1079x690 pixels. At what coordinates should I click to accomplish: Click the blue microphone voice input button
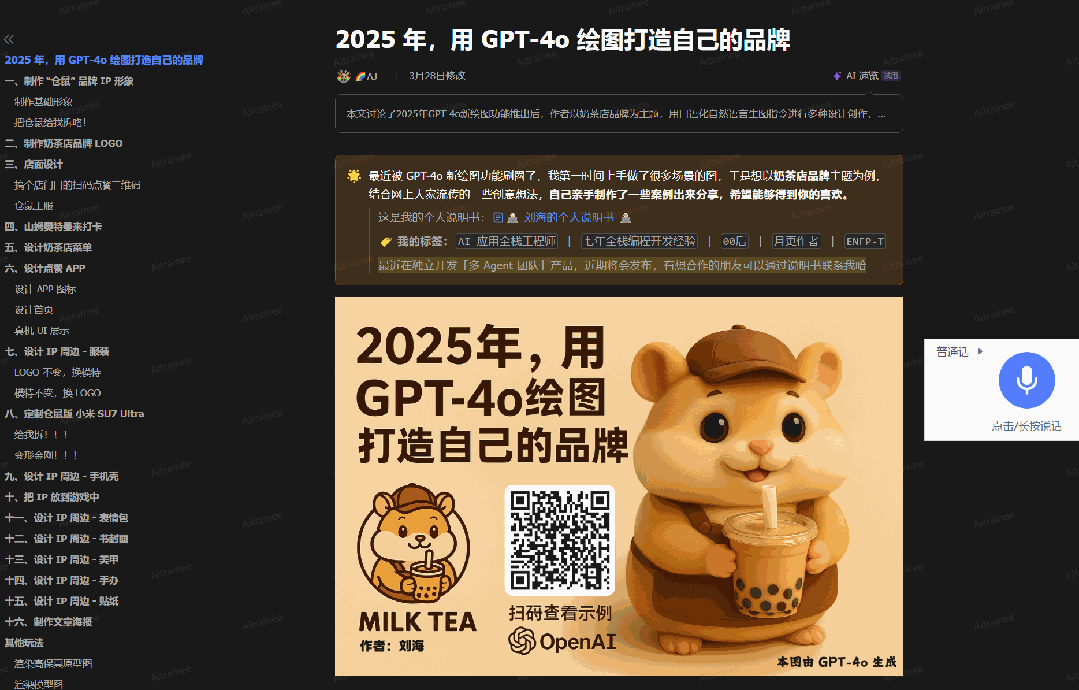[x=1026, y=380]
